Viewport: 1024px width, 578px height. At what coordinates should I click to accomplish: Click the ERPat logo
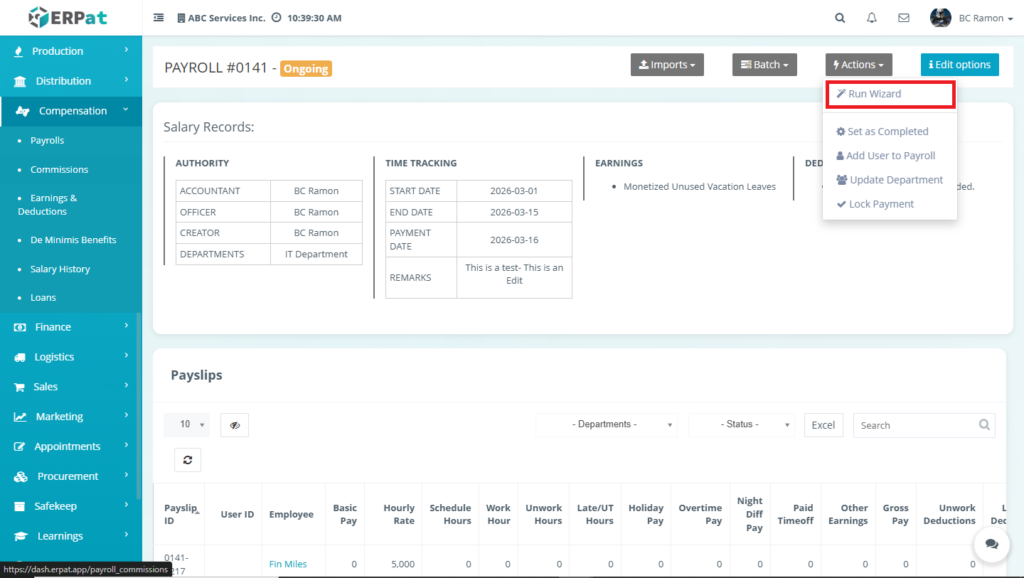point(66,17)
